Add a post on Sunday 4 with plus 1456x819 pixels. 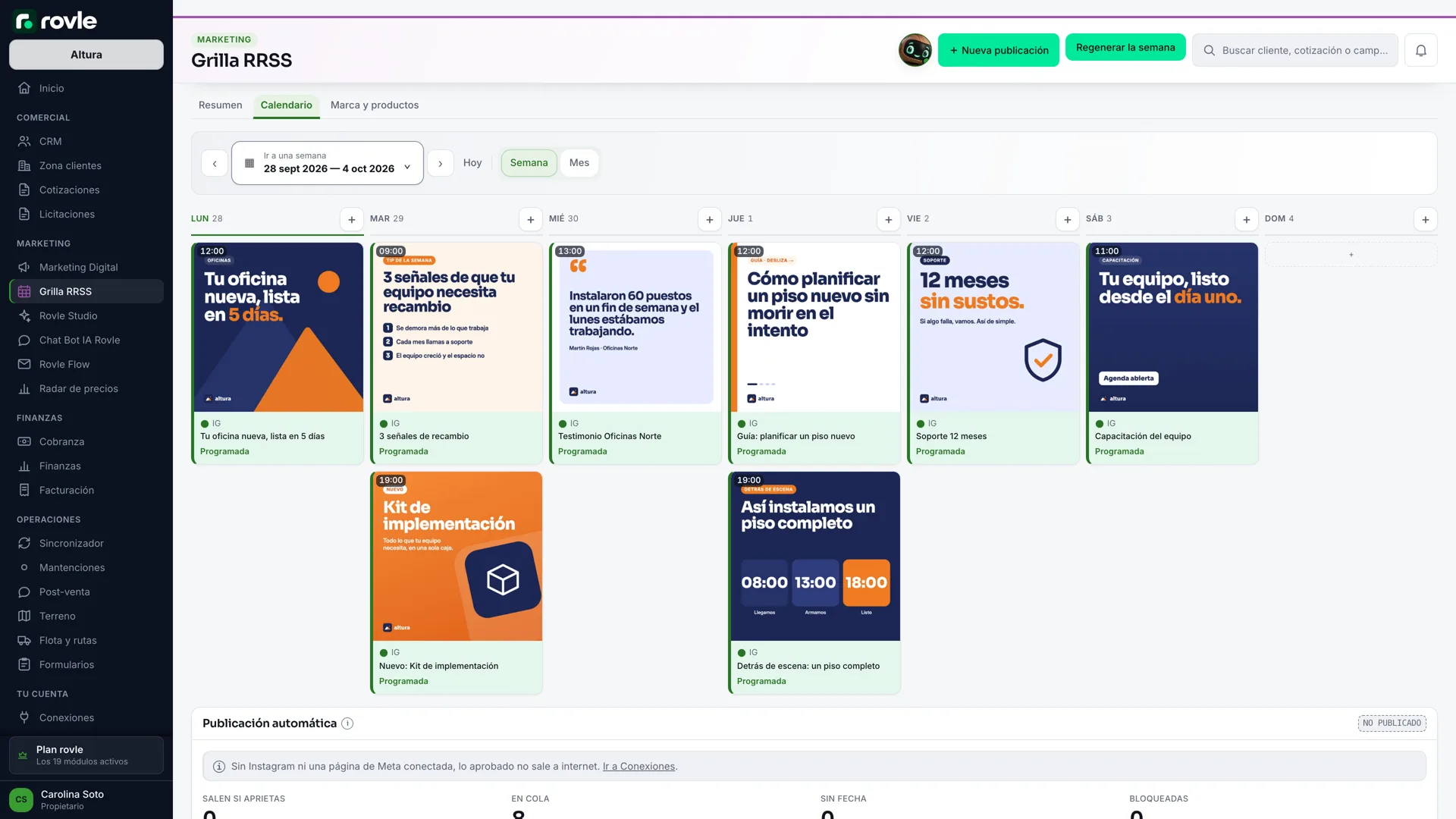(x=1426, y=219)
